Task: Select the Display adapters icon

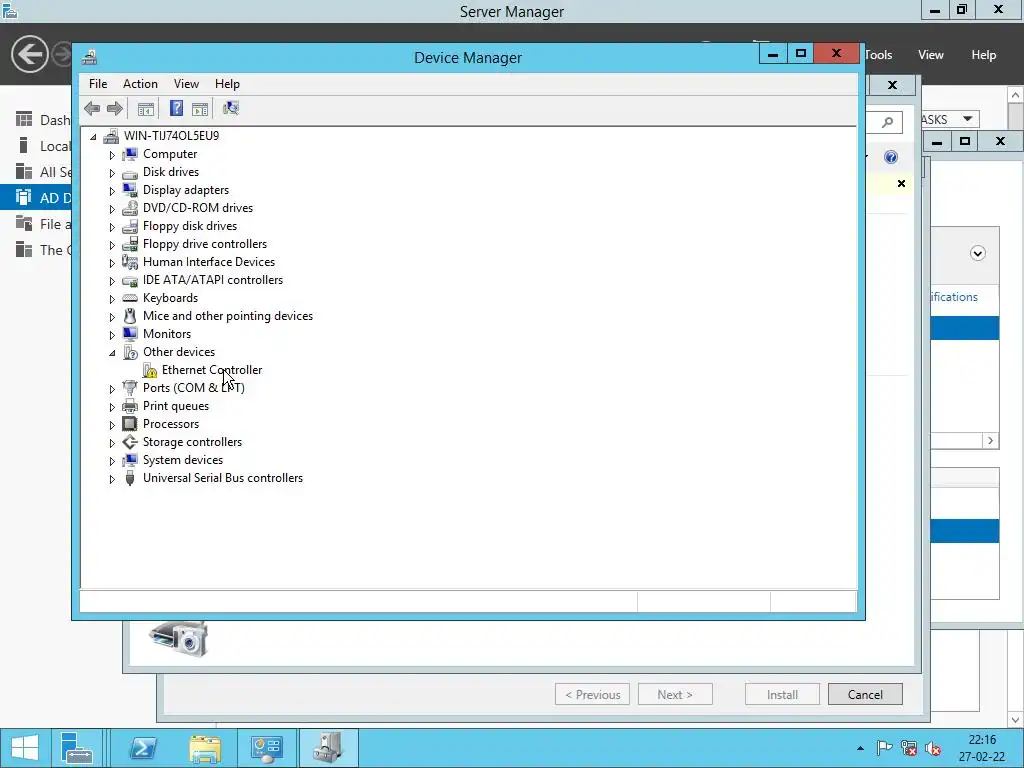Action: click(x=130, y=190)
